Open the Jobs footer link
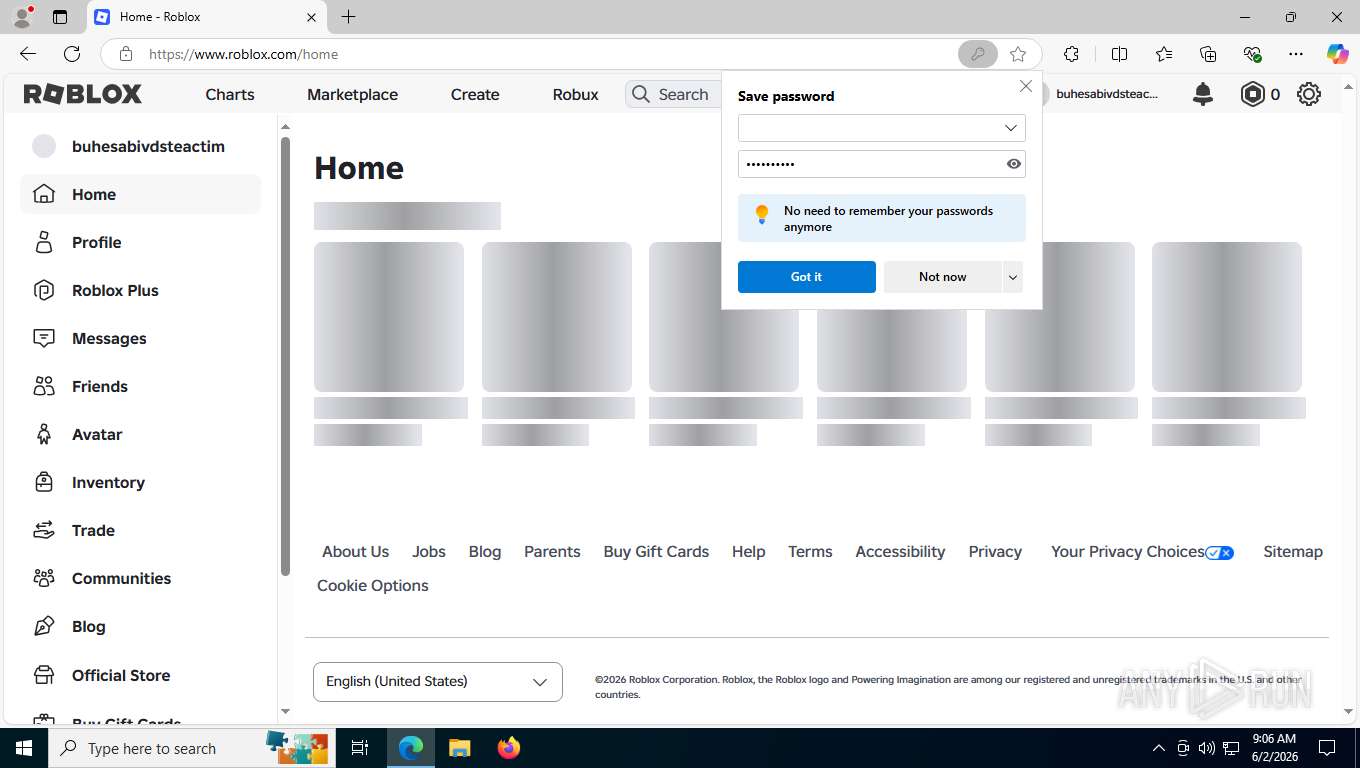 (429, 551)
